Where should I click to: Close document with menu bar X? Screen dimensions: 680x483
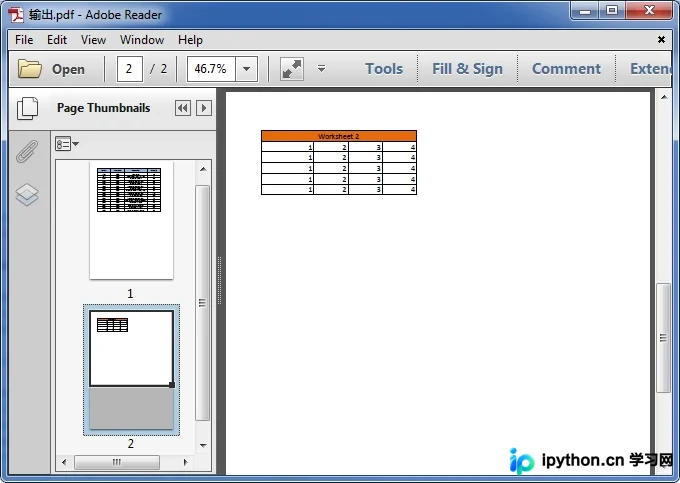661,40
